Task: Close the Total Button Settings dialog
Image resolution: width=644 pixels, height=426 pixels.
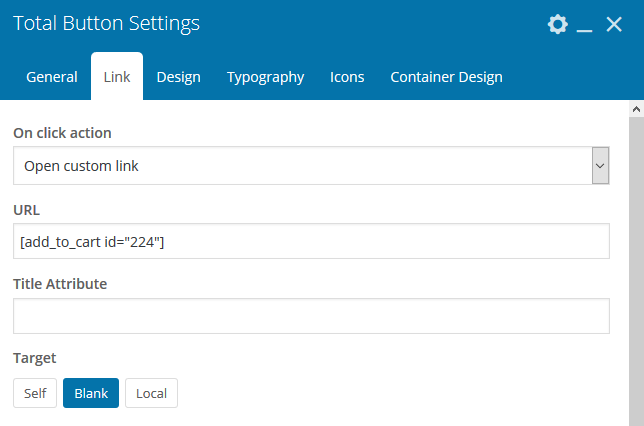Action: coord(614,25)
